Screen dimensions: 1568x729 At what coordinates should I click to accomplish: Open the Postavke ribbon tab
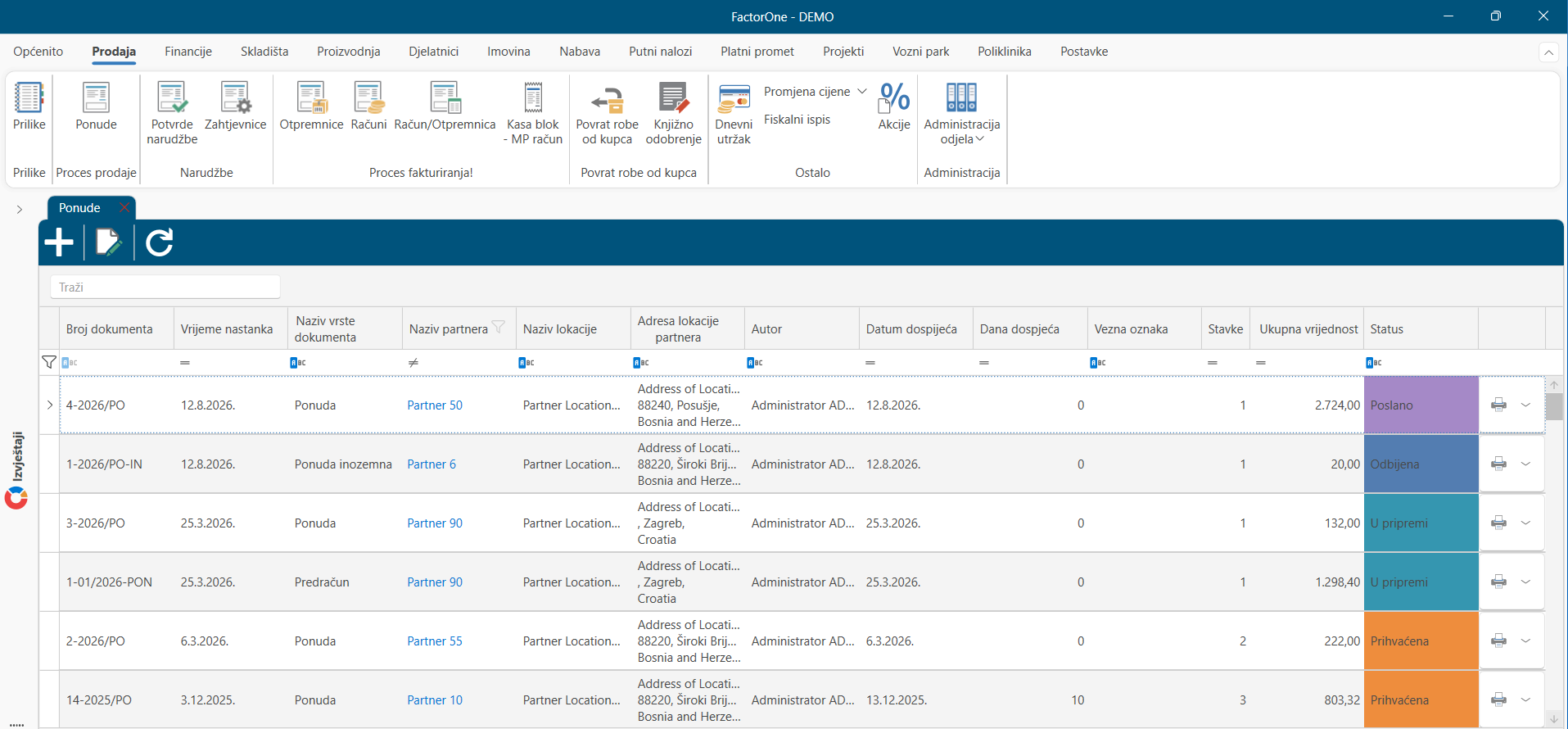click(1084, 52)
